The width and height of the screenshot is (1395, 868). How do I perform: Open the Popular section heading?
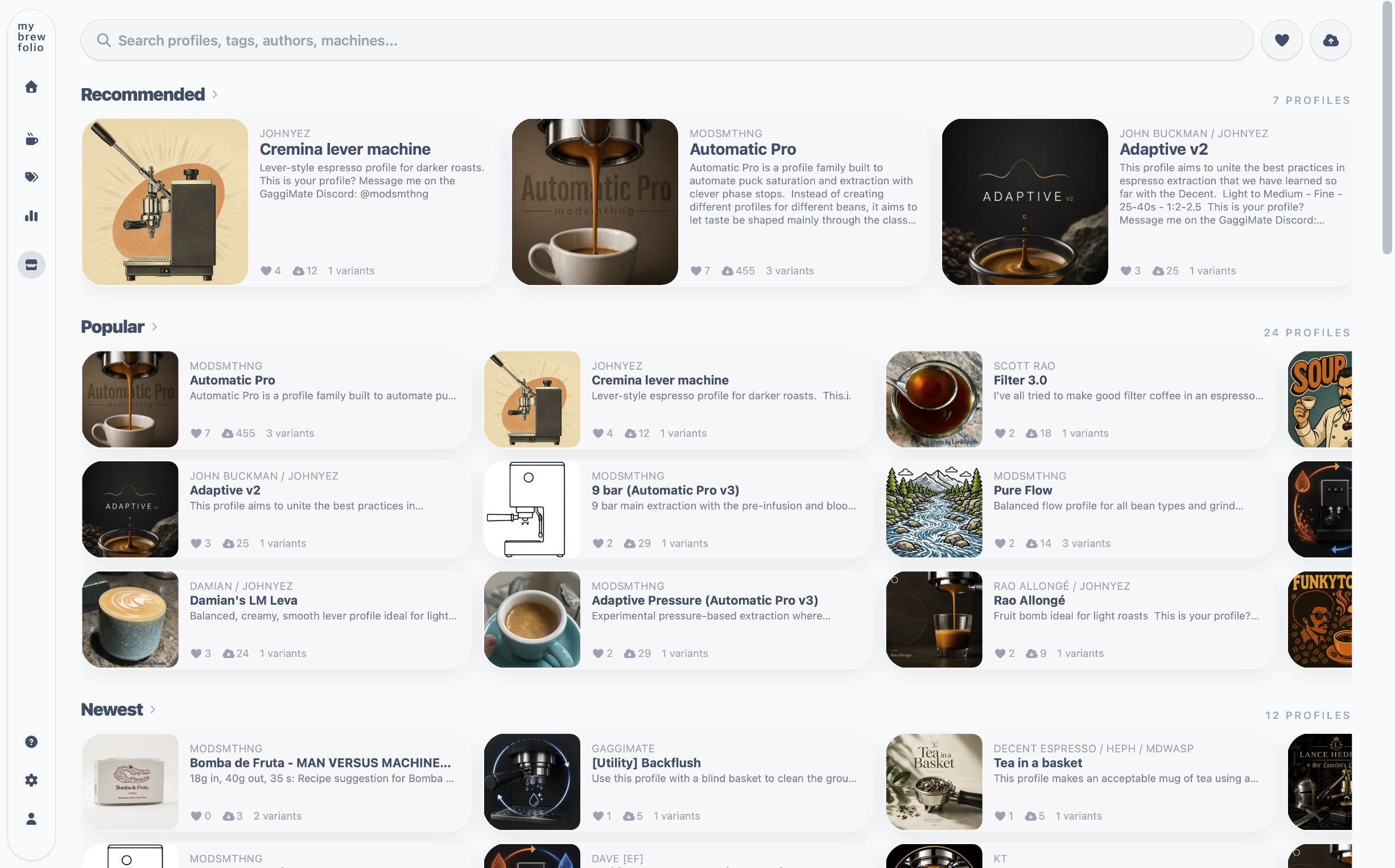(113, 326)
